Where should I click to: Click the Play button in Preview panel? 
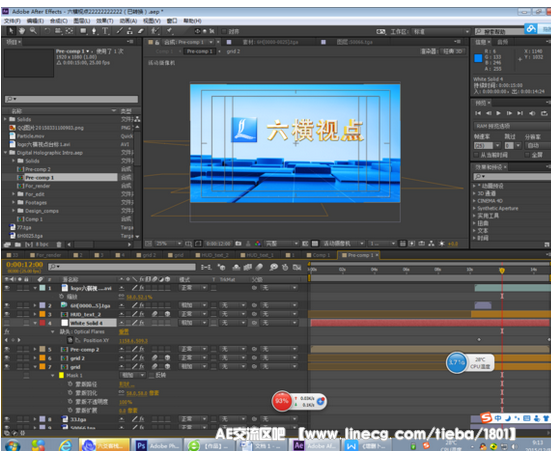[498, 113]
